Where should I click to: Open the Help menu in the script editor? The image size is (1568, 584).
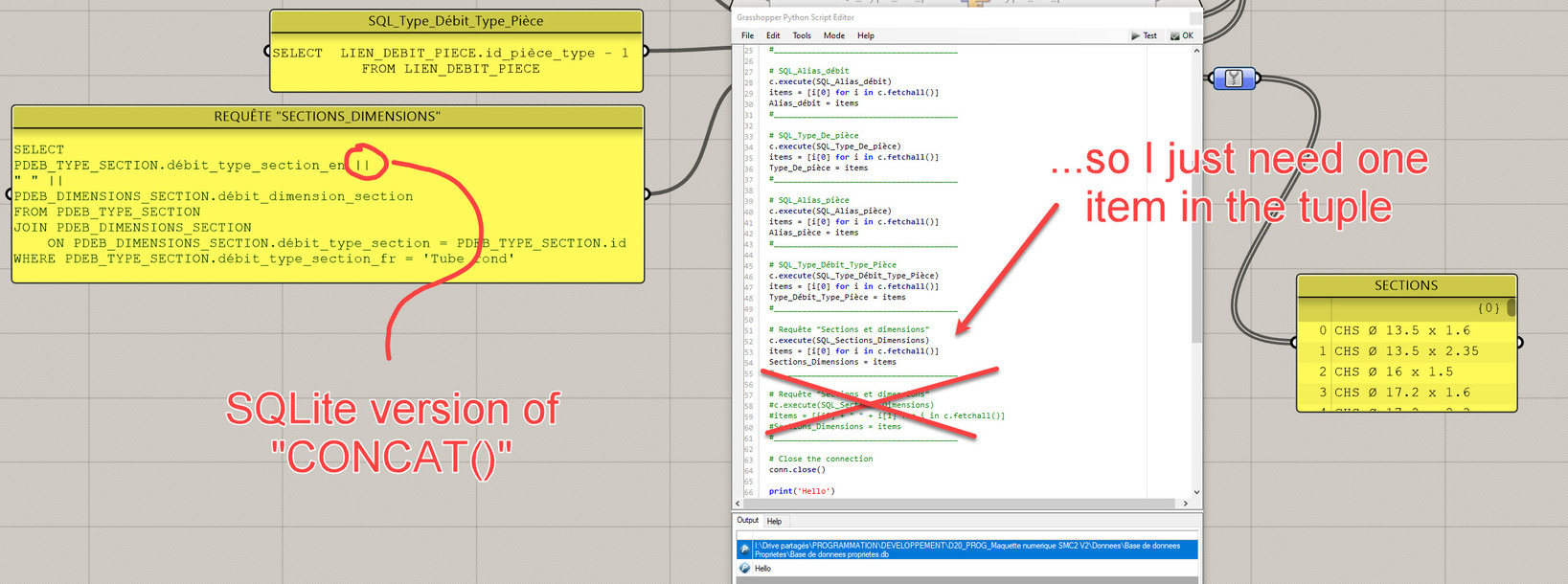tap(866, 36)
